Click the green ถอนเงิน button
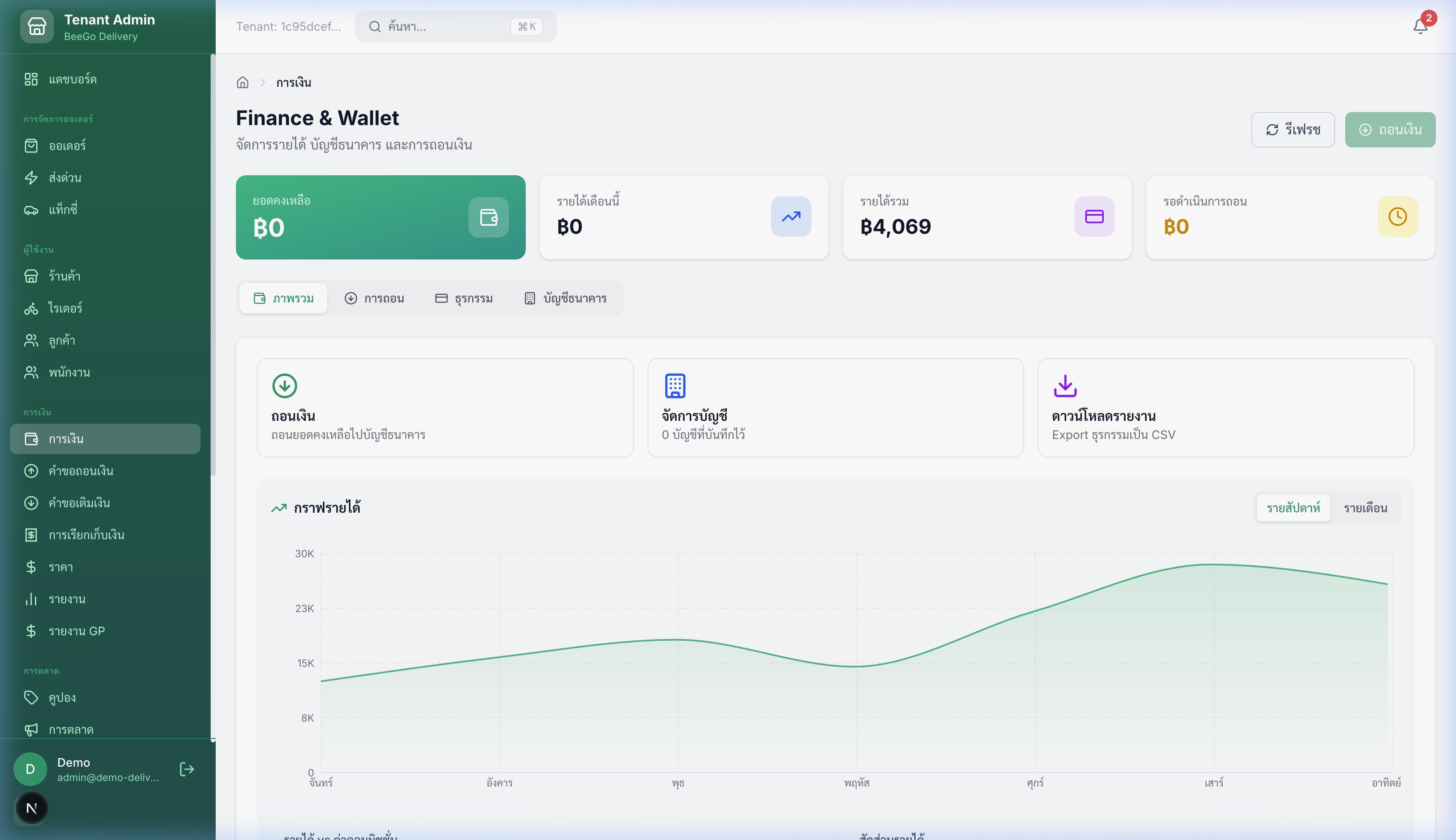 pos(1390,130)
